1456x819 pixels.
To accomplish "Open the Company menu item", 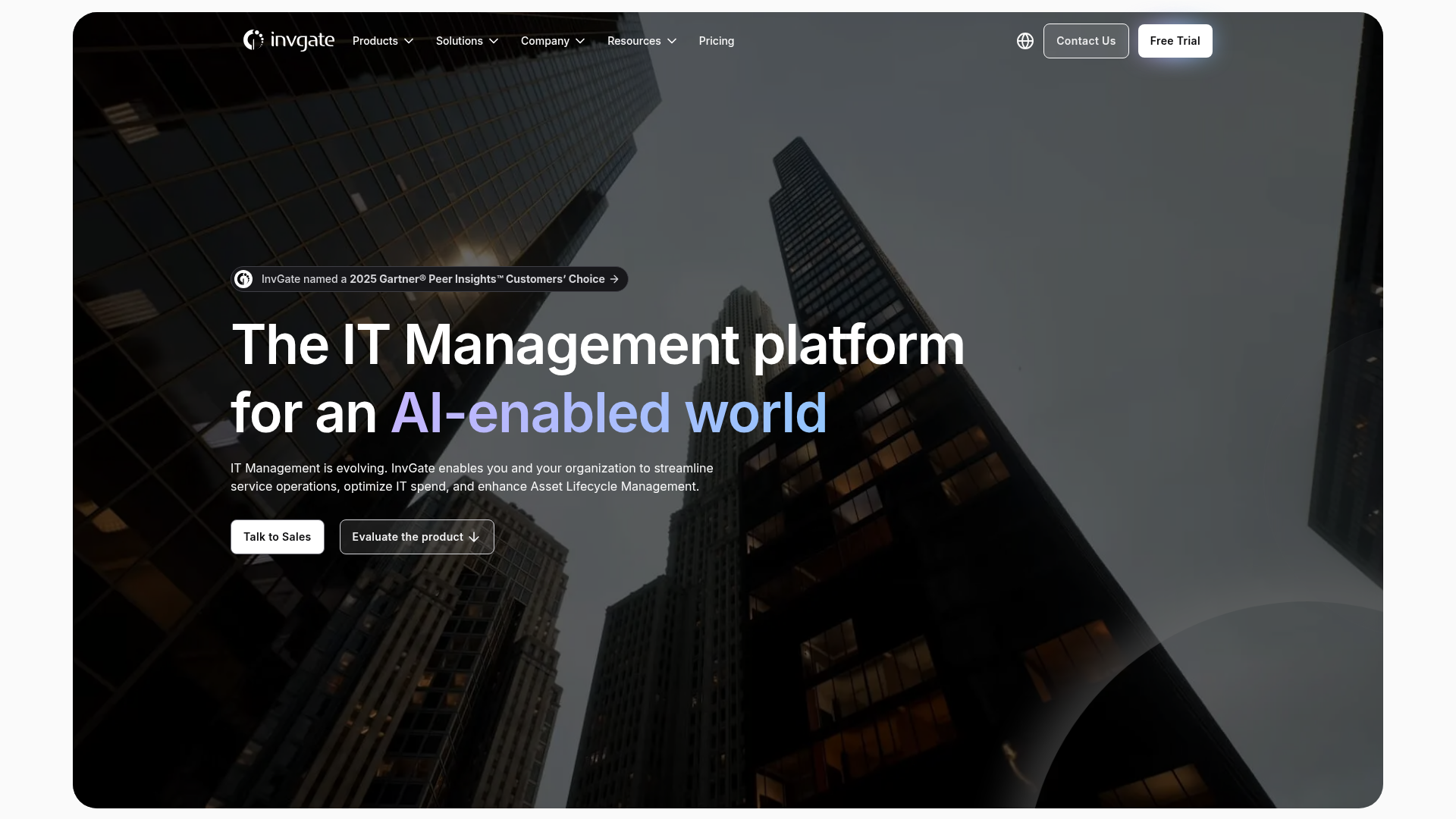I will point(546,41).
